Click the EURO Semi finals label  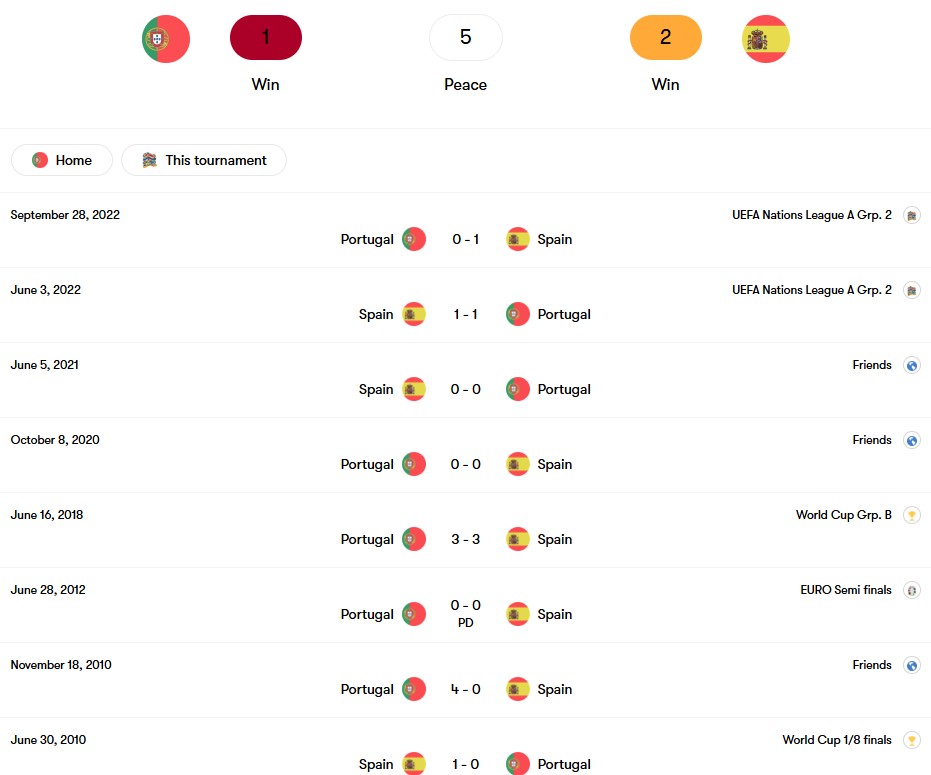(846, 590)
